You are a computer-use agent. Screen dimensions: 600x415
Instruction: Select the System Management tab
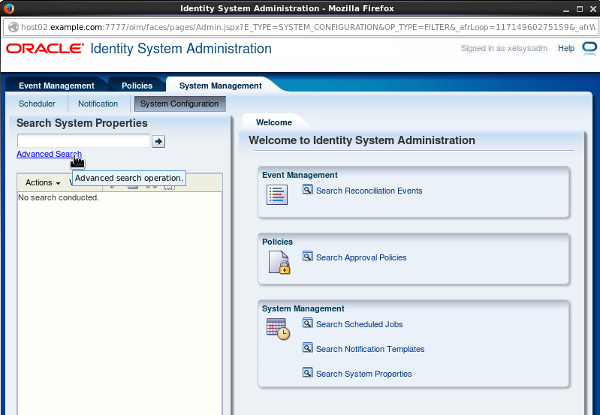click(x=220, y=86)
